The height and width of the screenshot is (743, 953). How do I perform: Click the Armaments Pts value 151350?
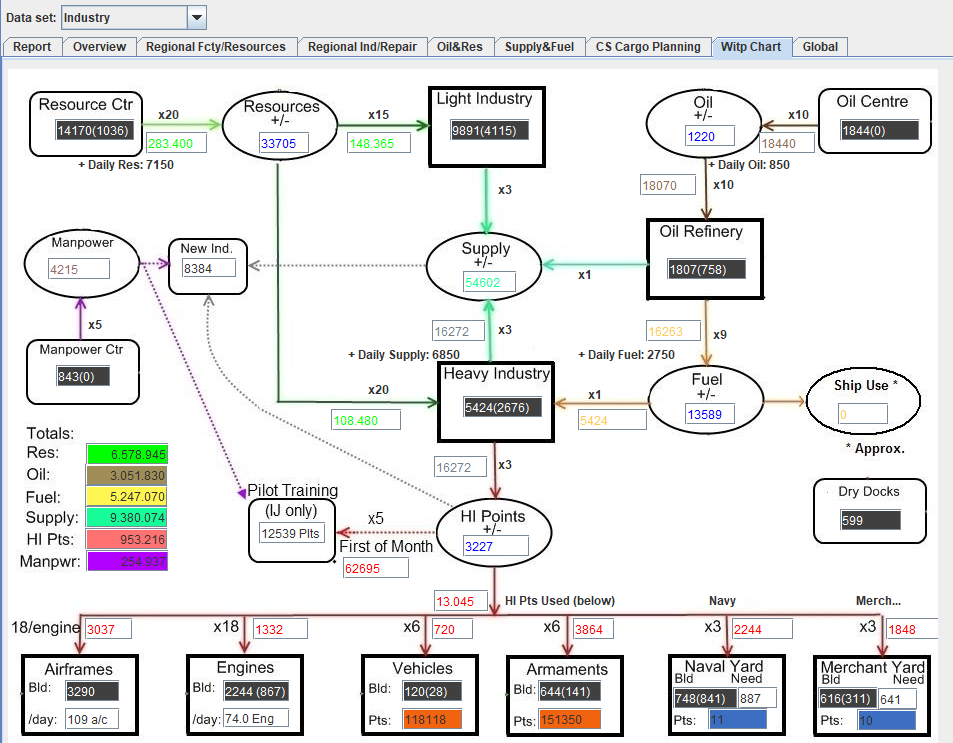click(x=570, y=719)
